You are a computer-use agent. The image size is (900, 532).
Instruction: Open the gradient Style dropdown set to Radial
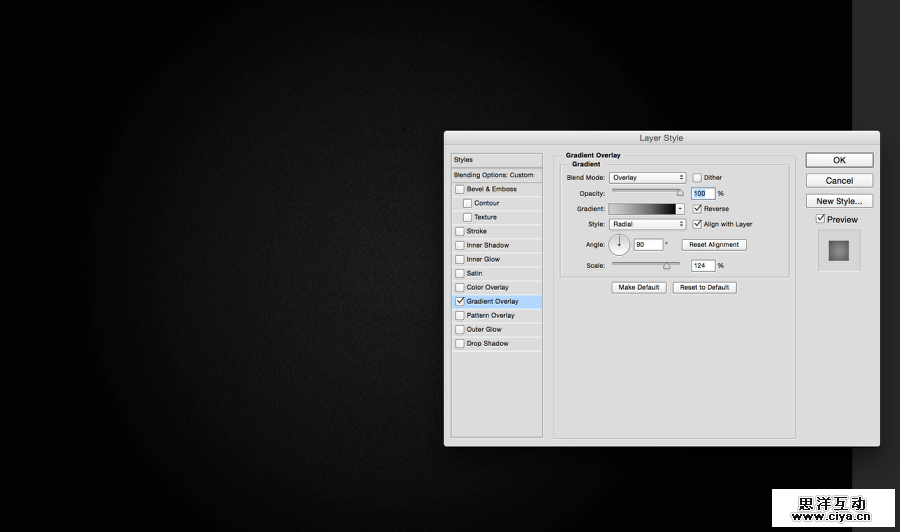pyautogui.click(x=647, y=224)
